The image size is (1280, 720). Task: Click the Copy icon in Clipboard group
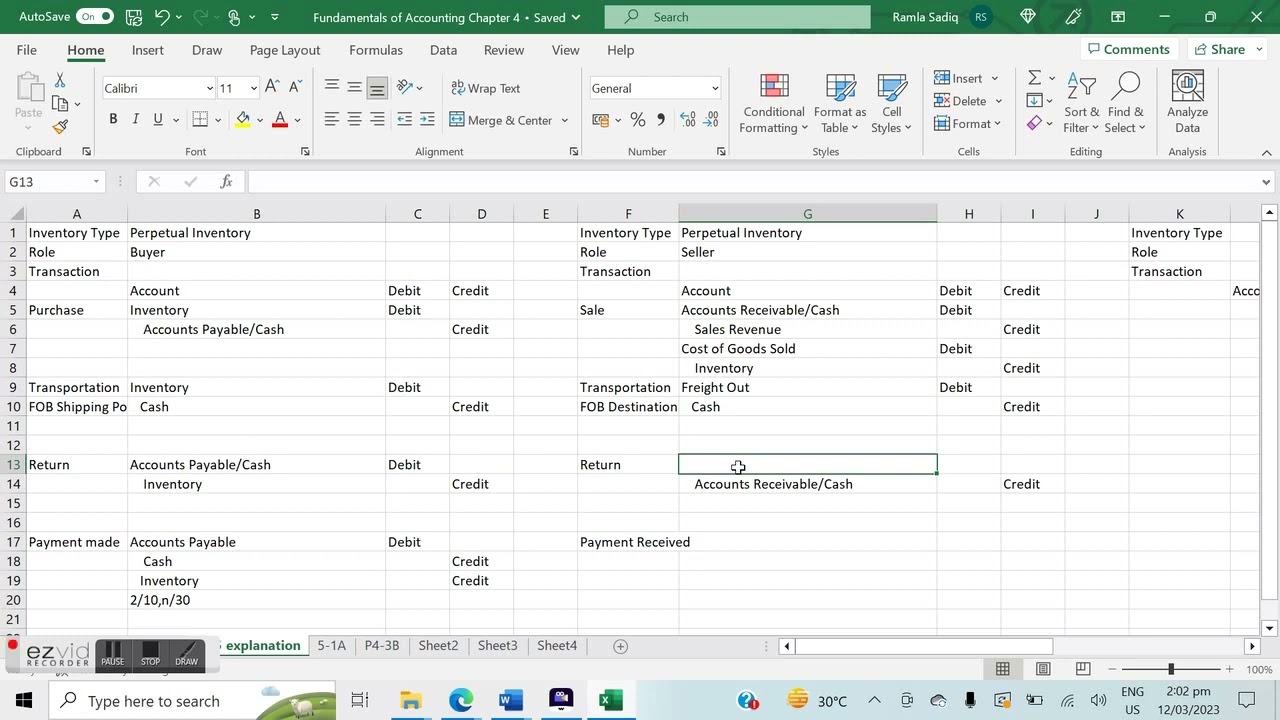(60, 103)
